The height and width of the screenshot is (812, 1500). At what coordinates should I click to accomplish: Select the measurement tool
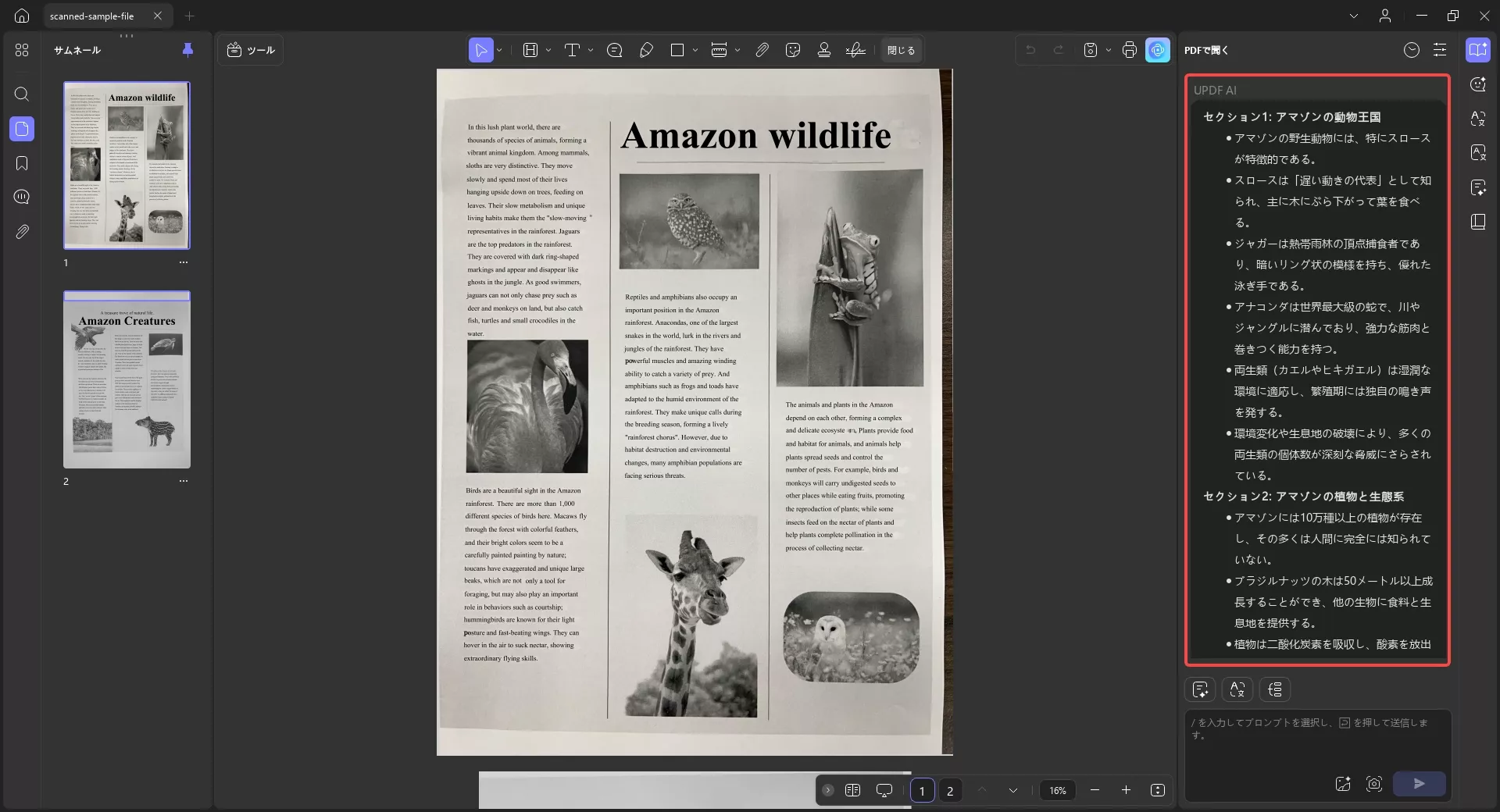tap(720, 50)
